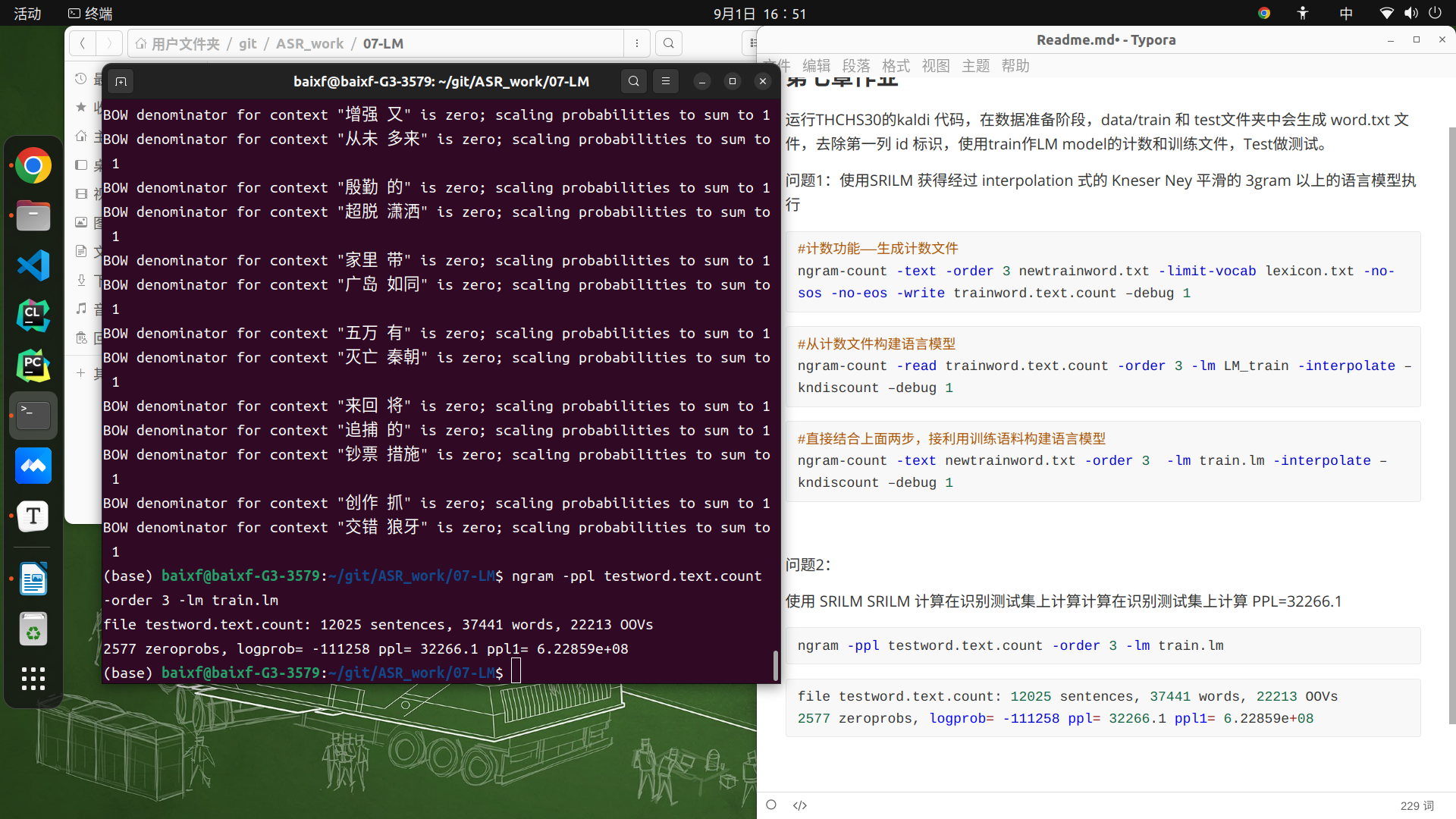
Task: Click the 问题2 paragraph in Typora
Action: click(808, 565)
